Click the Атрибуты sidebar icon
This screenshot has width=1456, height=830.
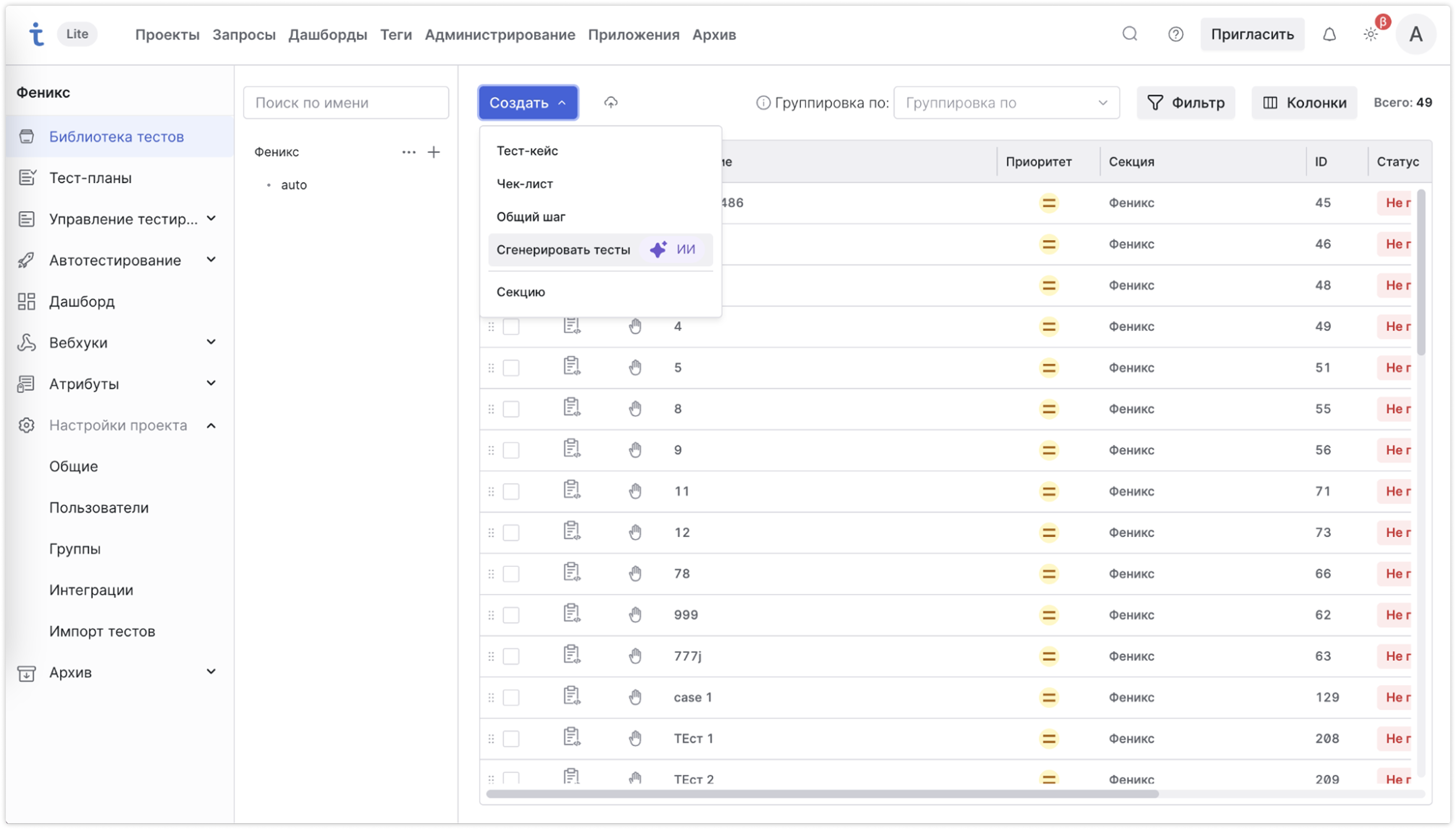[26, 384]
